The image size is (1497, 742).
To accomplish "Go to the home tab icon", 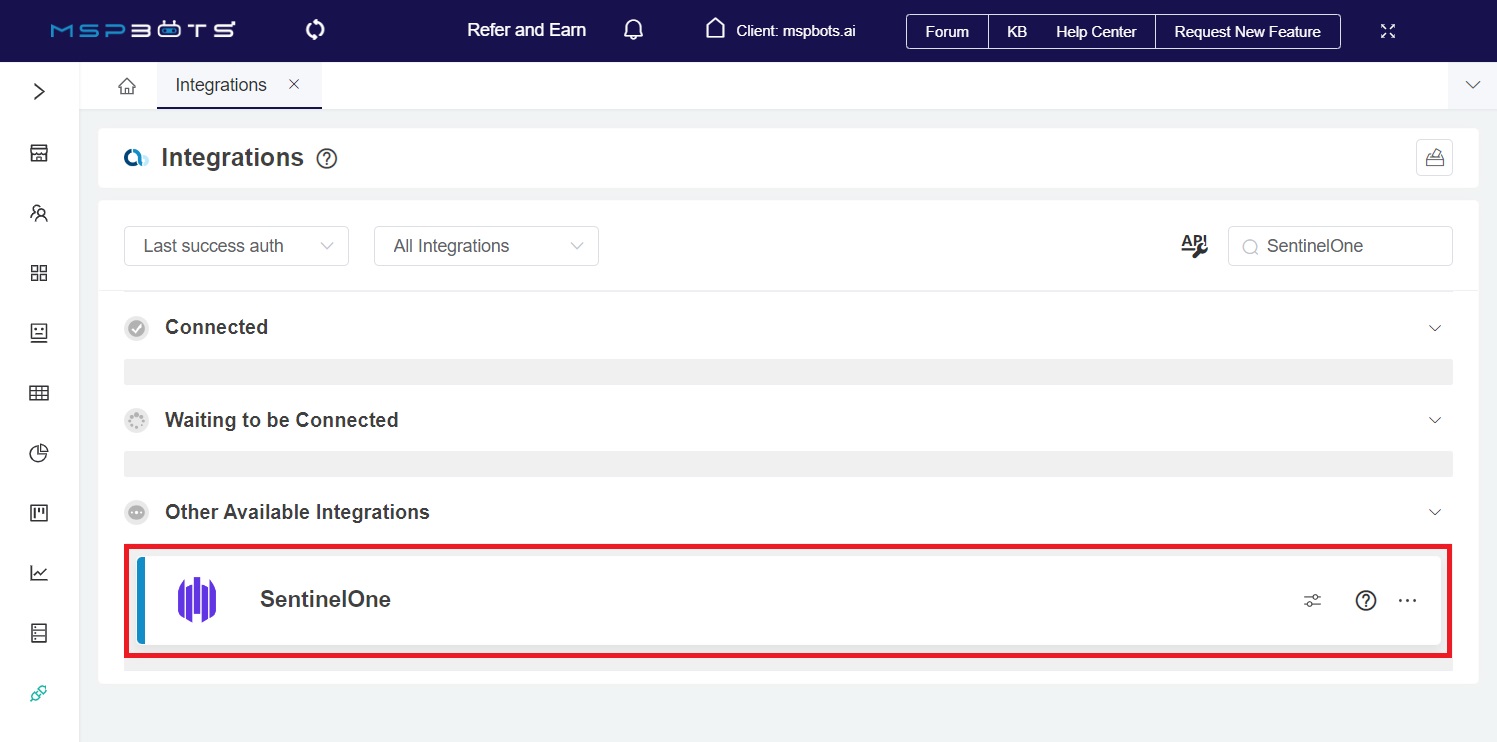I will point(127,86).
